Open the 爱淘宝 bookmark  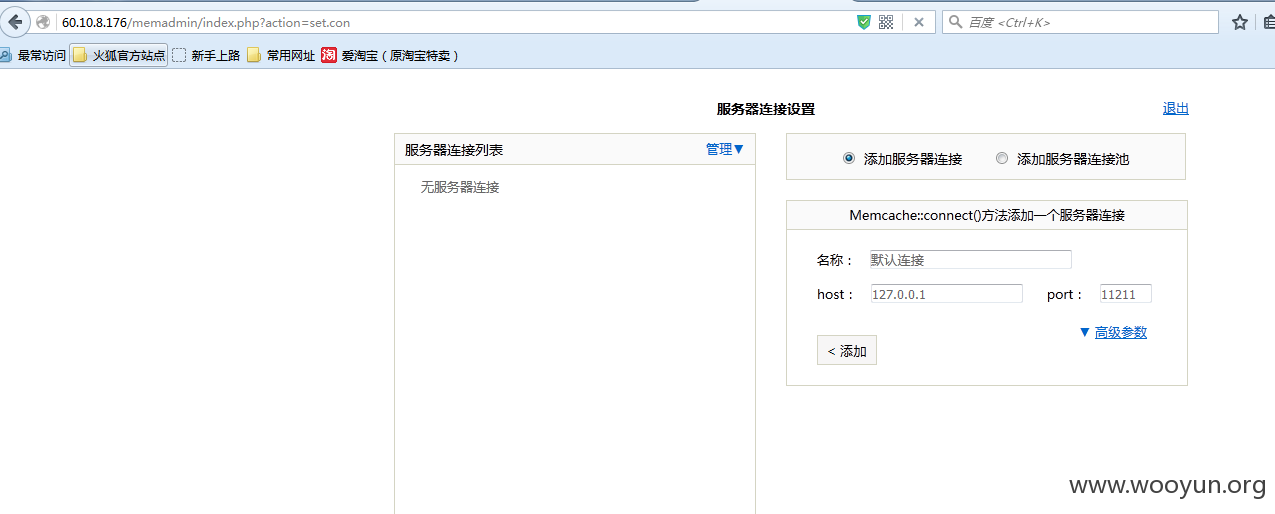tap(390, 56)
